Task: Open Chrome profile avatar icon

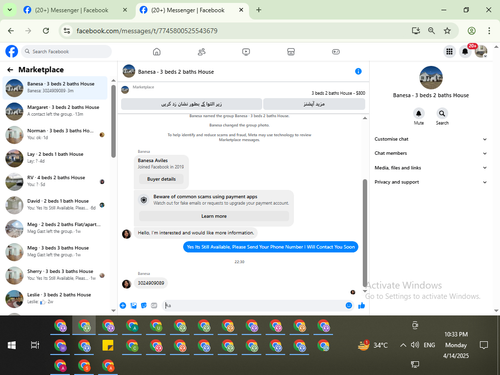Action: click(471, 31)
